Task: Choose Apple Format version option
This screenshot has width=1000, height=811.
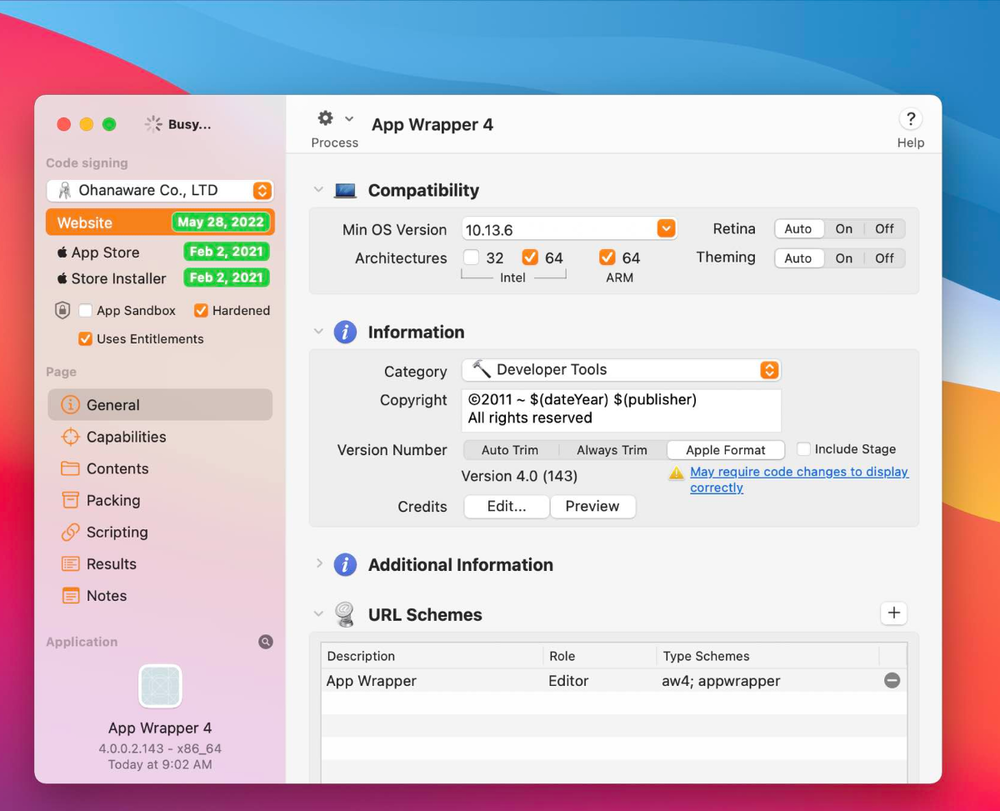Action: tap(725, 450)
